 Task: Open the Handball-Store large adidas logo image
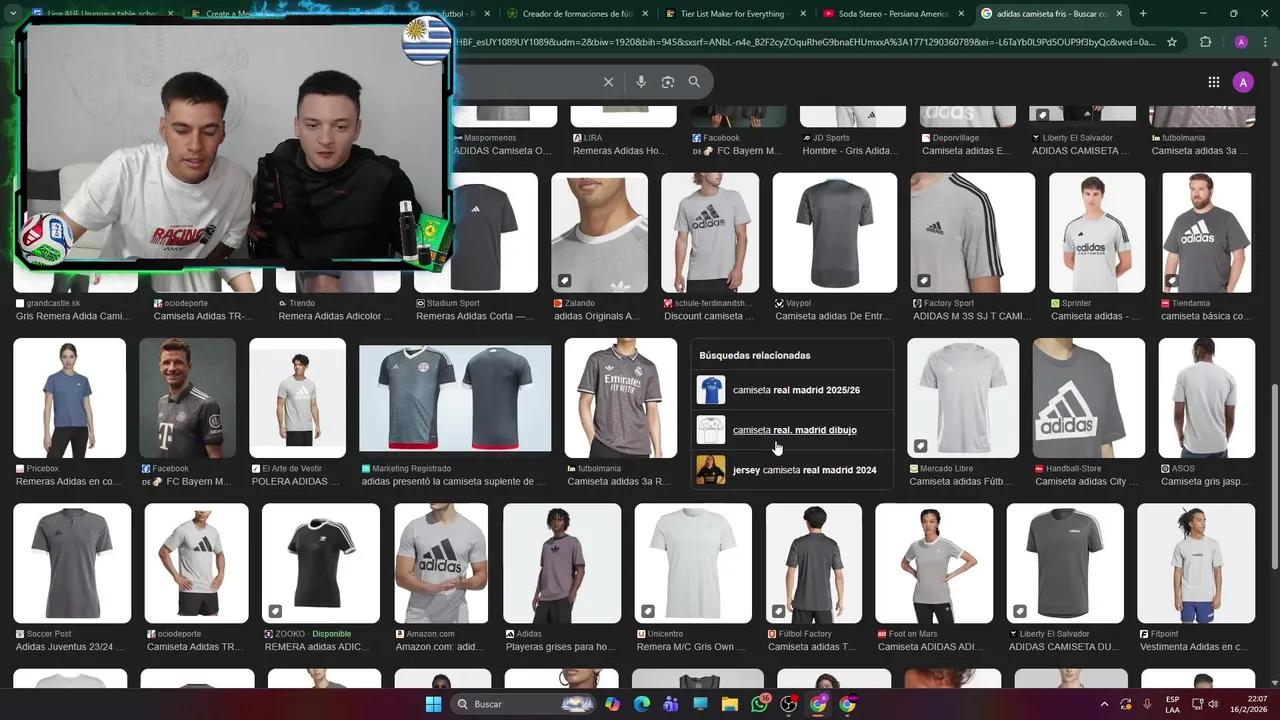pos(1089,398)
